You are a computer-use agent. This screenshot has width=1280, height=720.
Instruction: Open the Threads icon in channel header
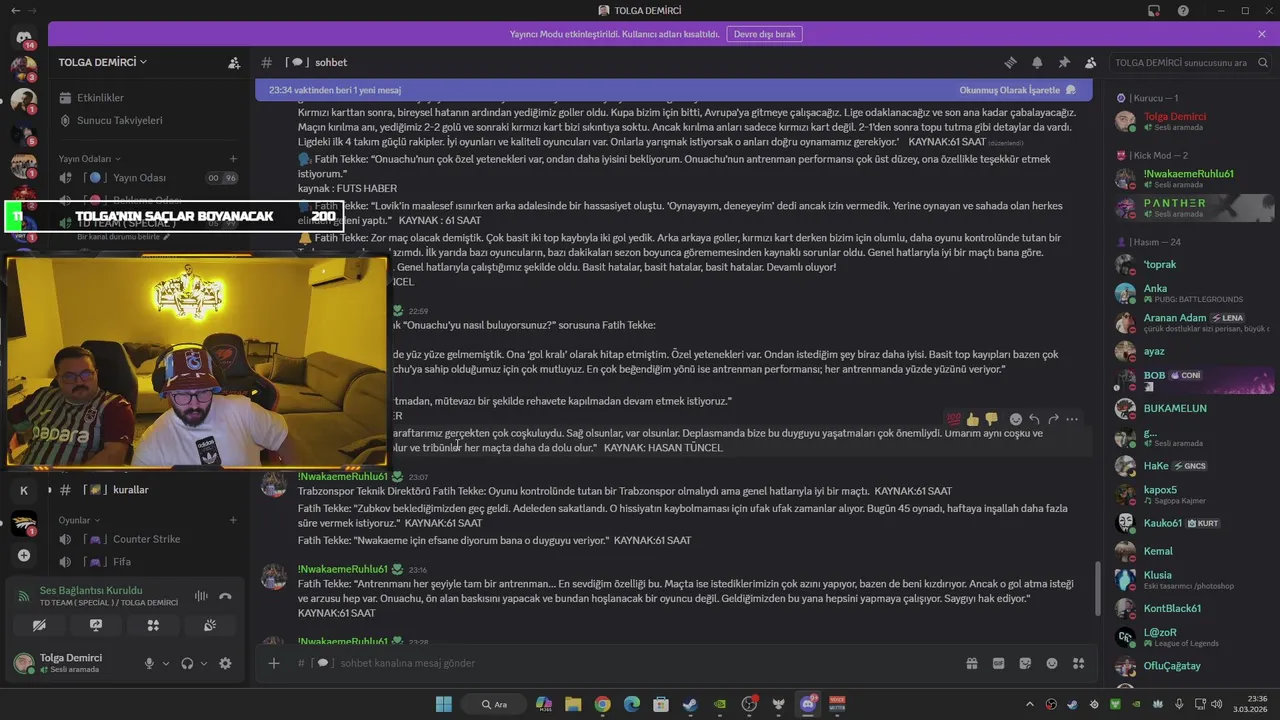click(x=1010, y=62)
